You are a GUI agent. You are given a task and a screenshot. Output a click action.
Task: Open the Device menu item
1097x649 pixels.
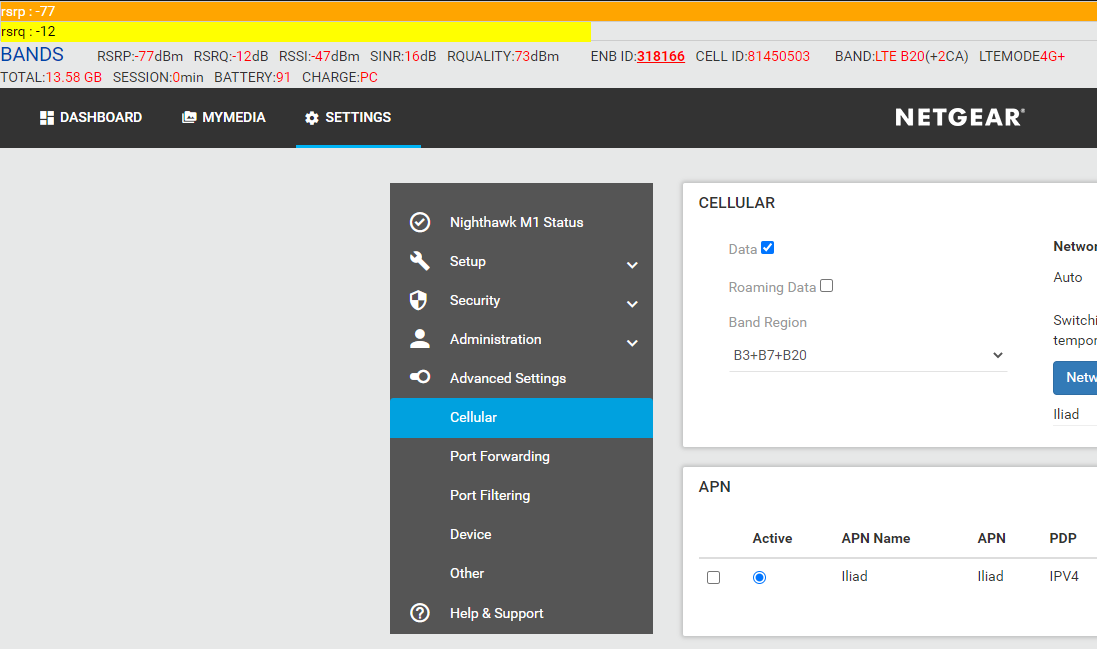coord(521,535)
